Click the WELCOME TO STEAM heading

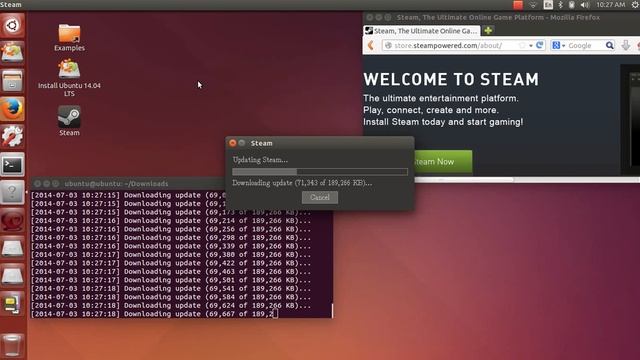click(x=451, y=80)
